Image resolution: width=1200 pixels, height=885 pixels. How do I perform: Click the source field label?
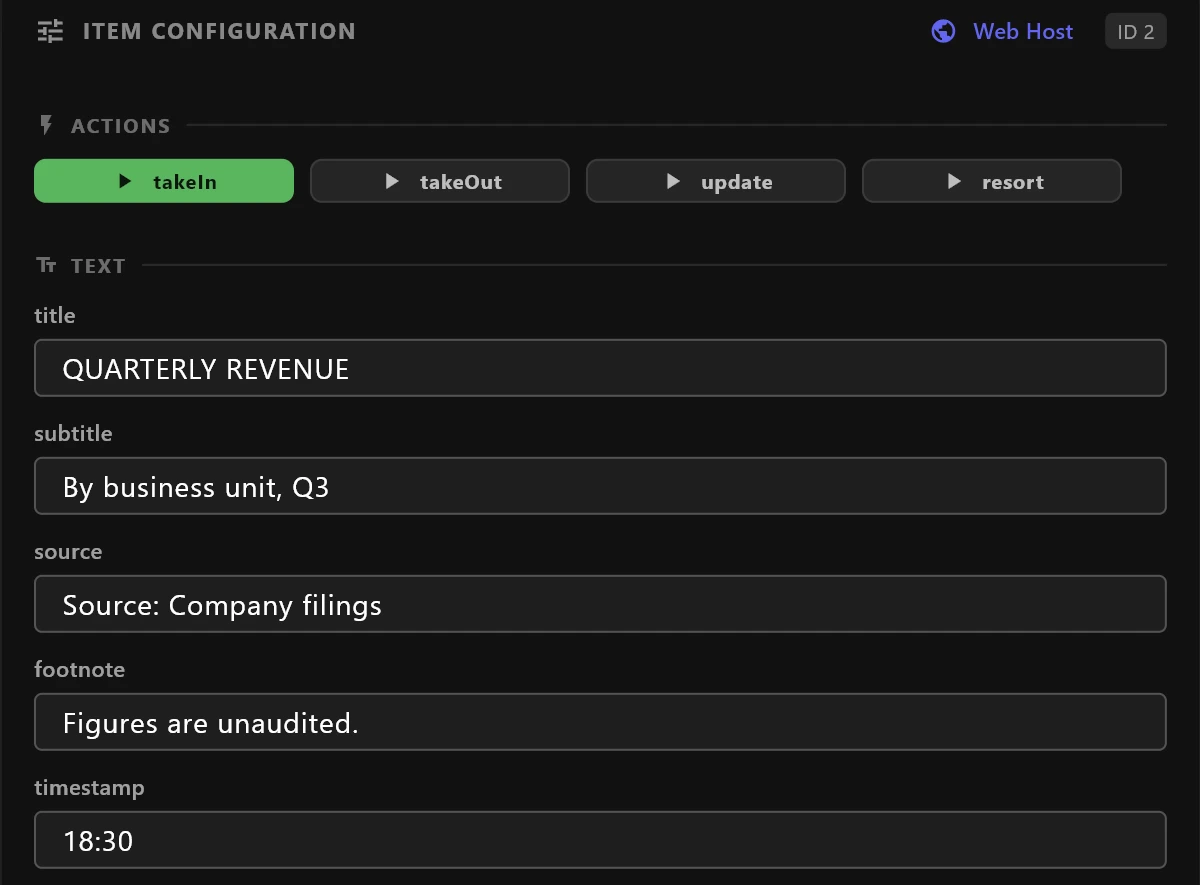[x=68, y=551]
